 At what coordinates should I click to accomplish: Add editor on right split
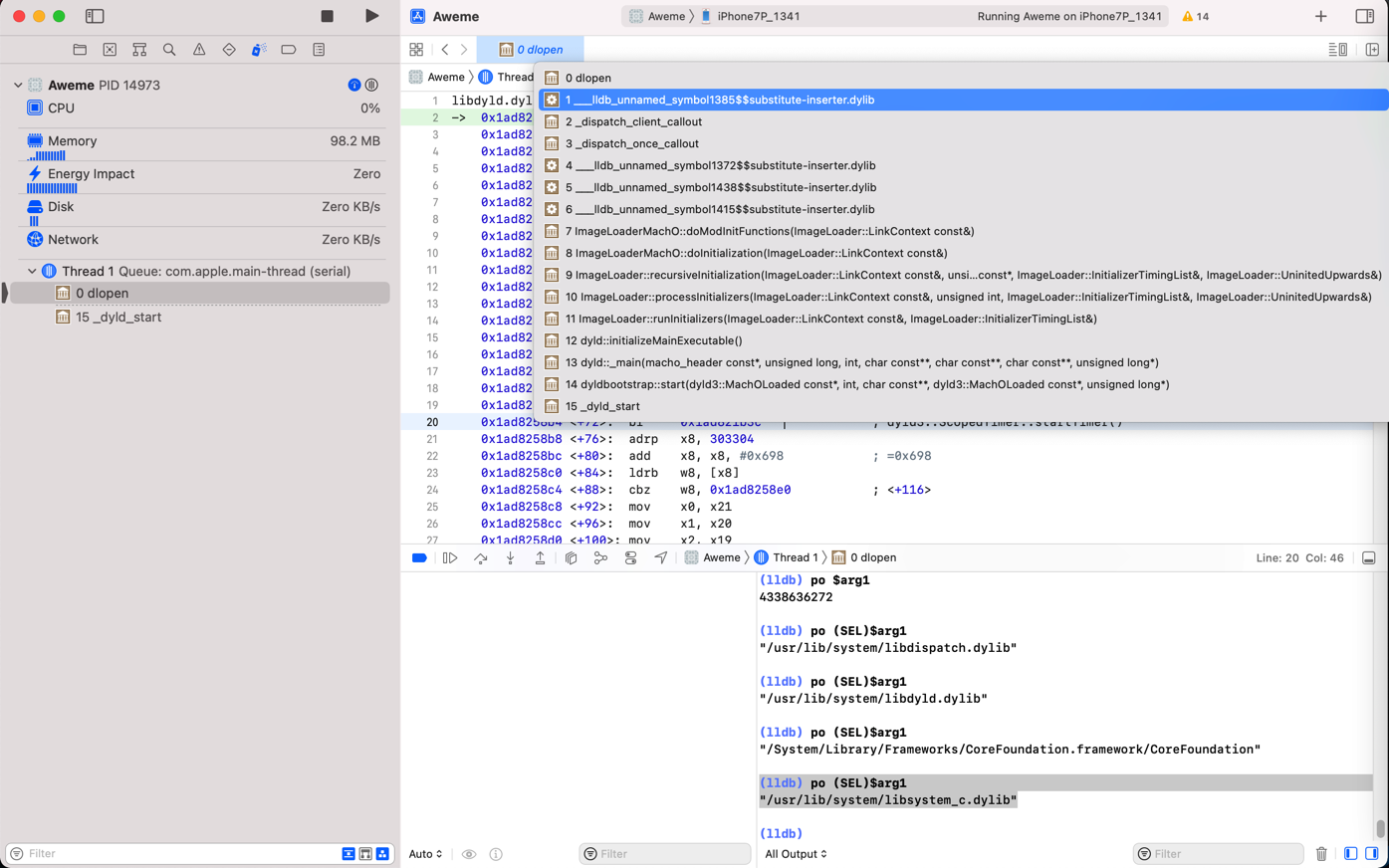(x=1372, y=50)
